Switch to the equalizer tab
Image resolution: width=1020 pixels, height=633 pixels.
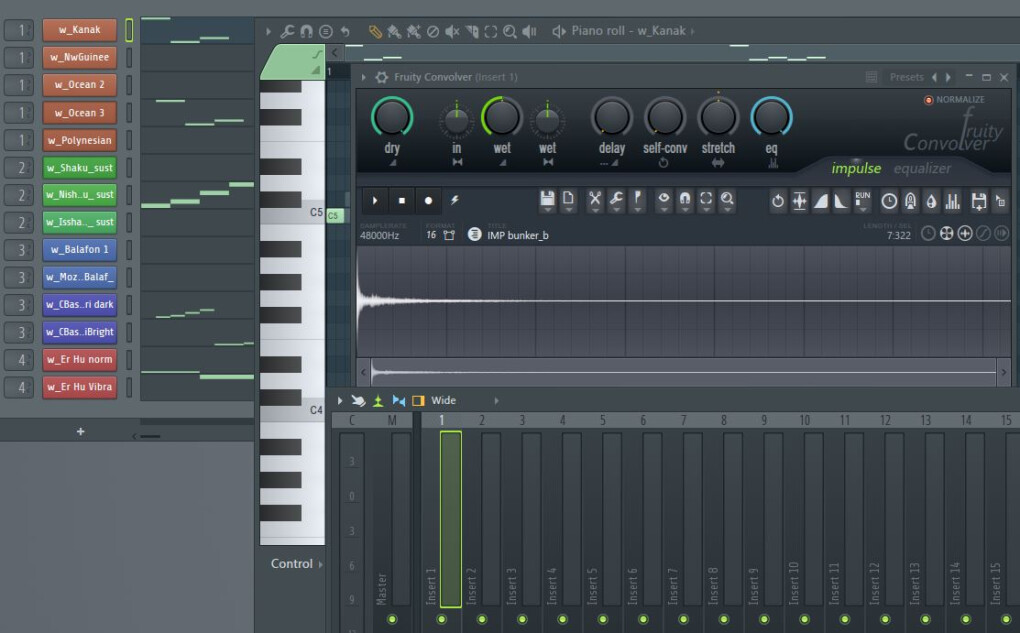coord(922,168)
